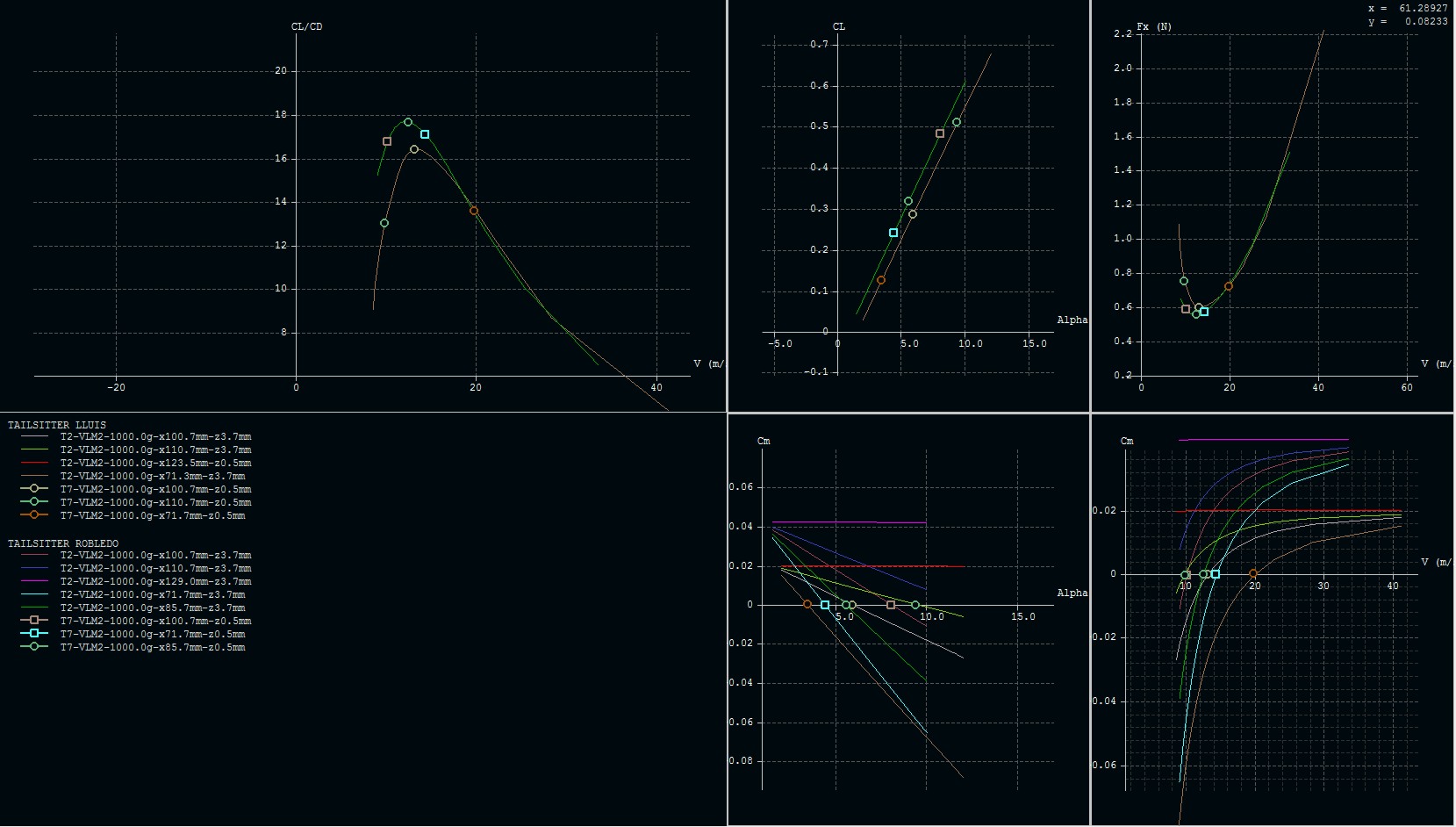
Task: Click the cyan square marker in the legend
Action: (34, 633)
